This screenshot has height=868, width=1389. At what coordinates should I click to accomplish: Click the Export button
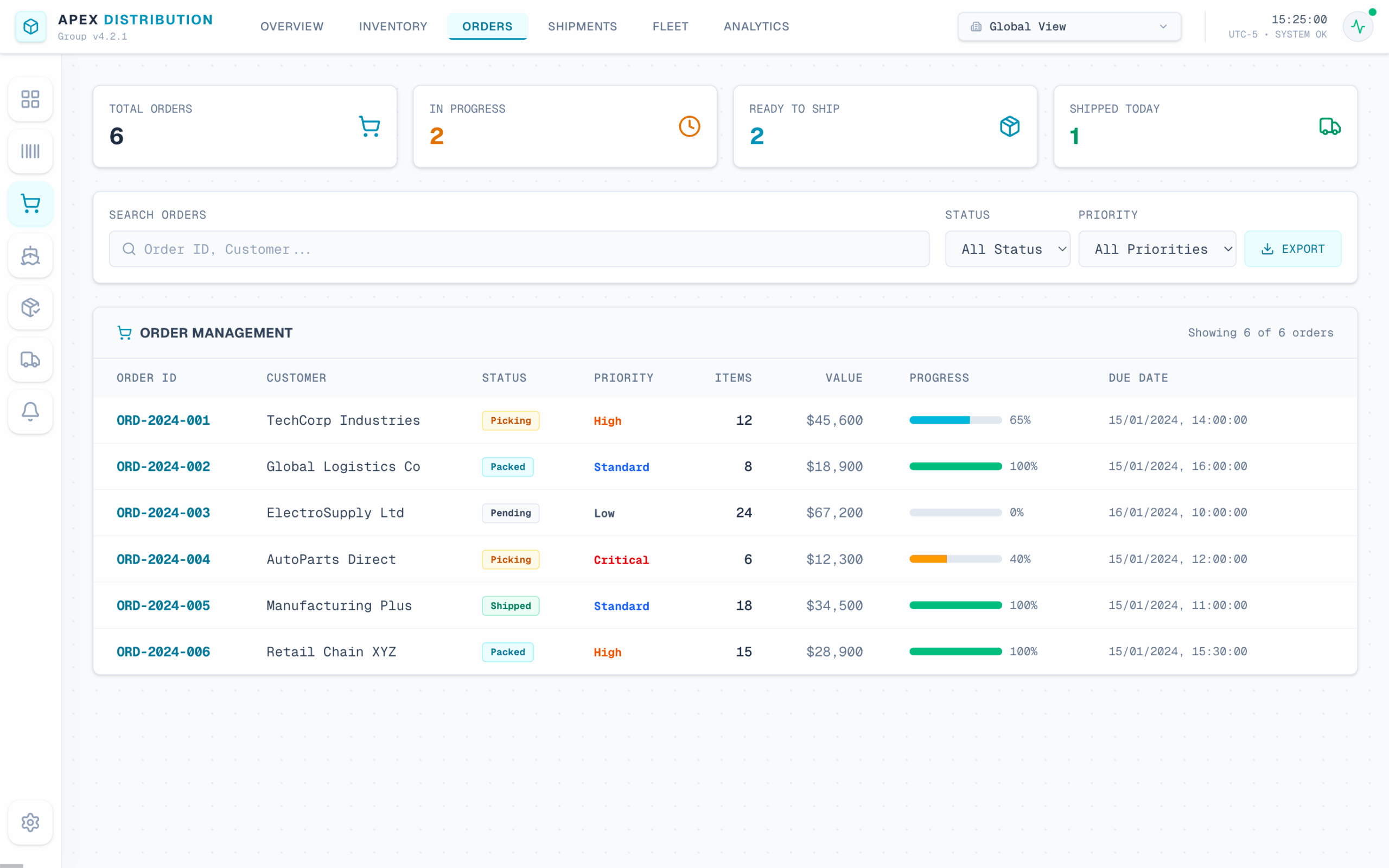tap(1292, 249)
